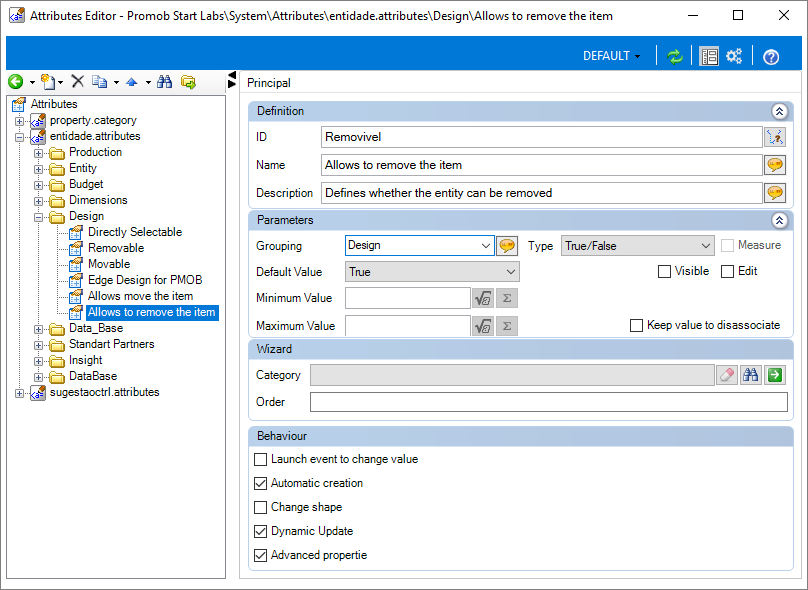
Task: Refresh using the green arrows header icon
Action: (675, 56)
